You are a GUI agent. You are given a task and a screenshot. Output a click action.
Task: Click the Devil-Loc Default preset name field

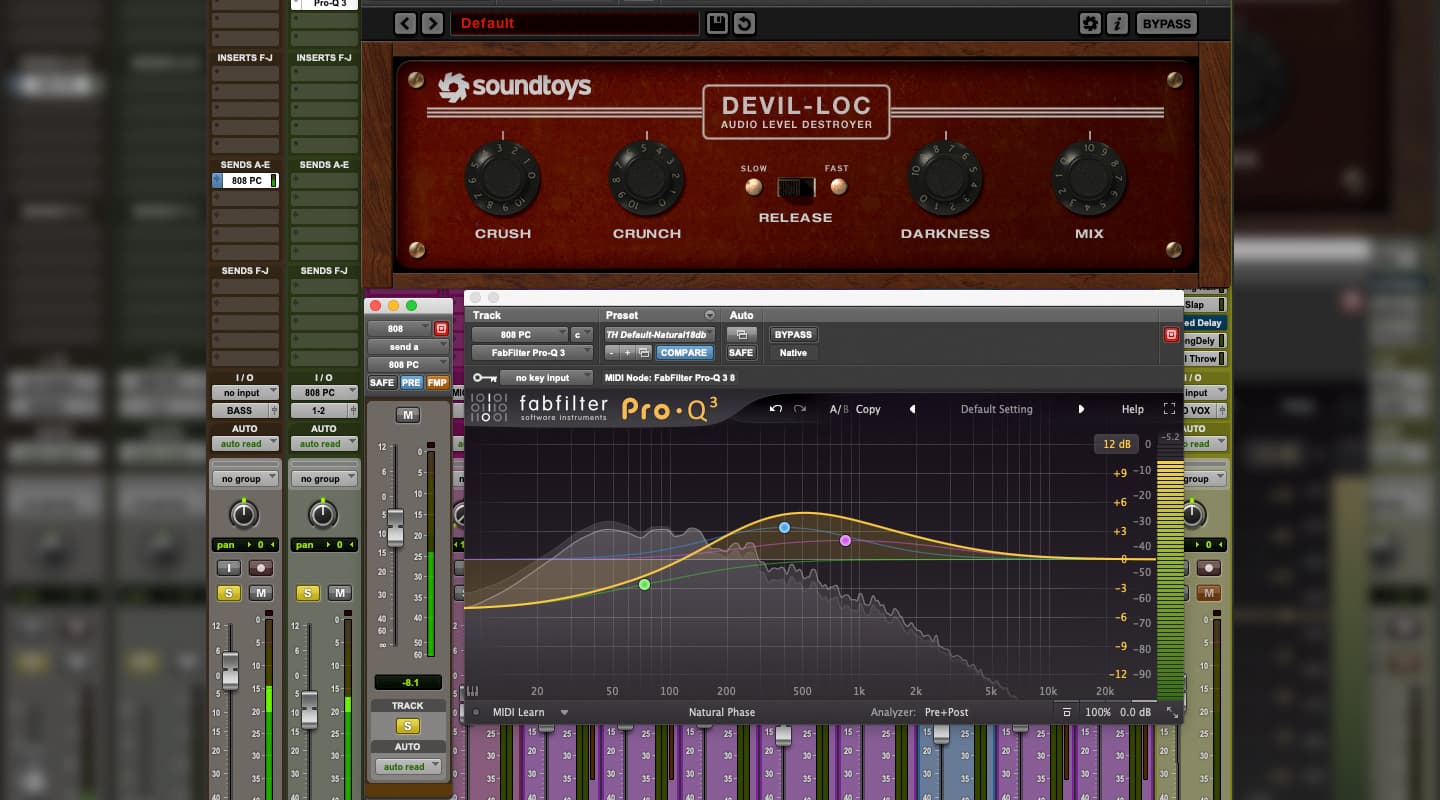pos(574,23)
